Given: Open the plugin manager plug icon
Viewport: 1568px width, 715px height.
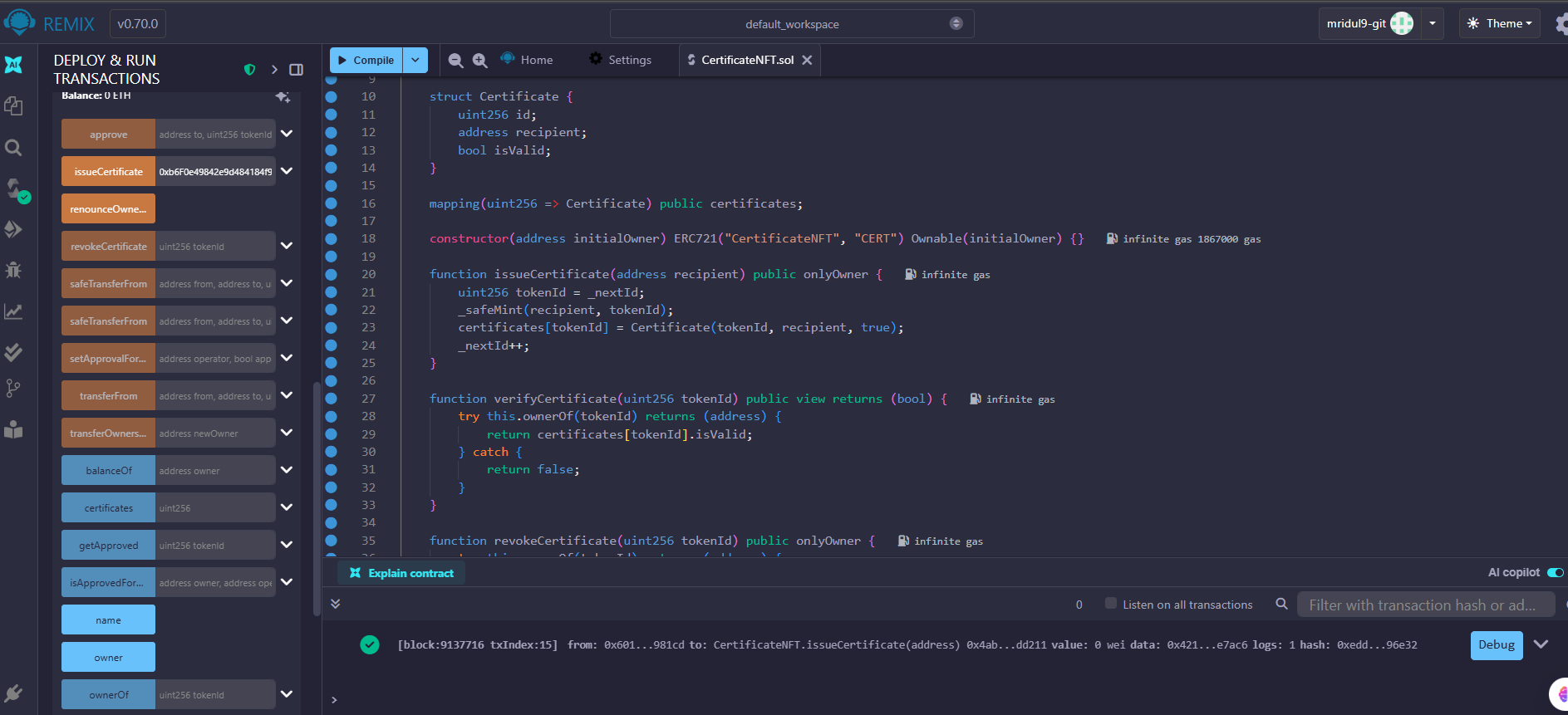Looking at the screenshot, I should pyautogui.click(x=13, y=693).
